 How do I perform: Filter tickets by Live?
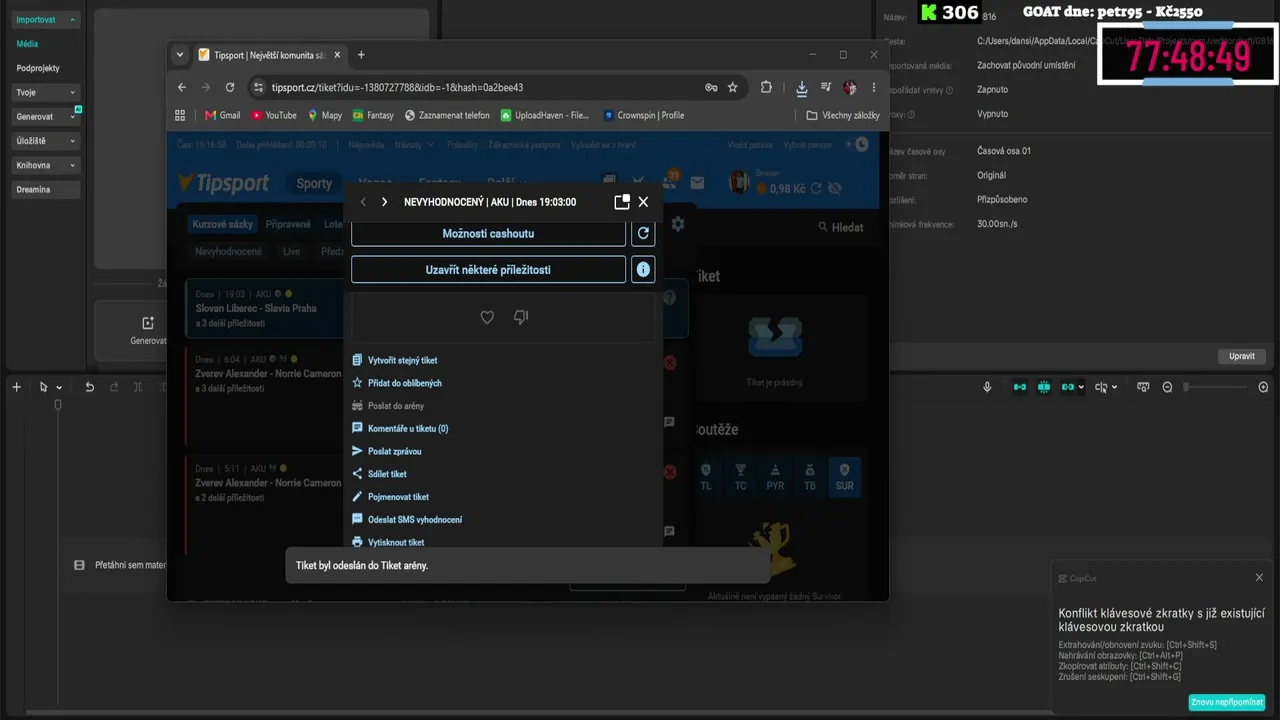click(291, 252)
